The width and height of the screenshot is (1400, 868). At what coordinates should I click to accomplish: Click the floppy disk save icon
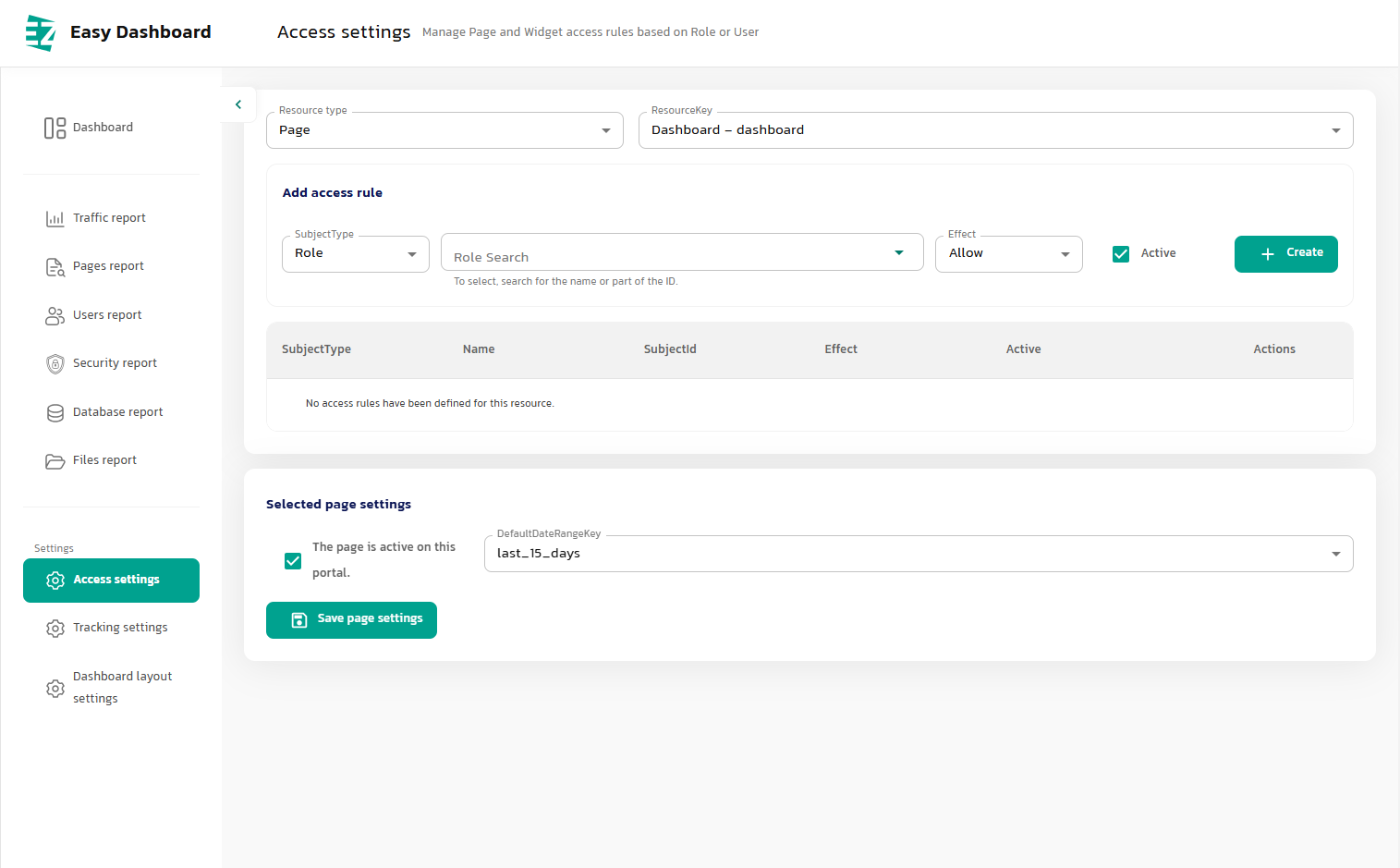(x=298, y=619)
